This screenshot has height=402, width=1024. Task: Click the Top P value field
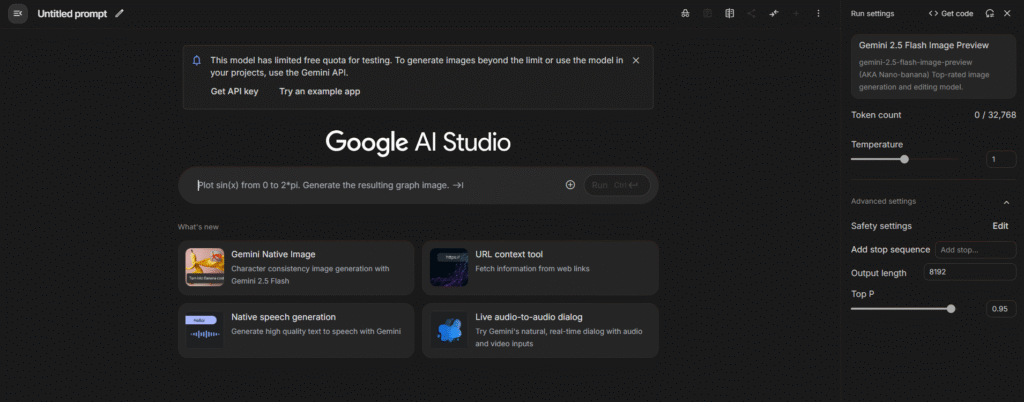[x=1000, y=309]
